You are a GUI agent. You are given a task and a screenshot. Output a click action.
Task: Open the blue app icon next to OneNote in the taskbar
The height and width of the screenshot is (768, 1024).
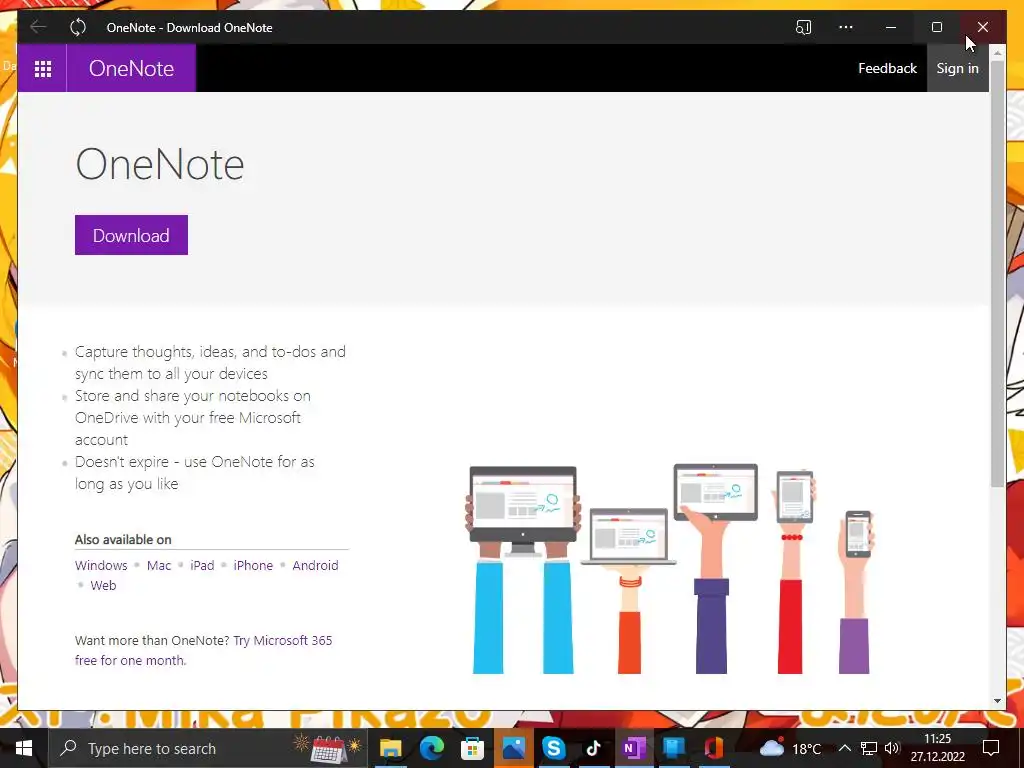[674, 748]
